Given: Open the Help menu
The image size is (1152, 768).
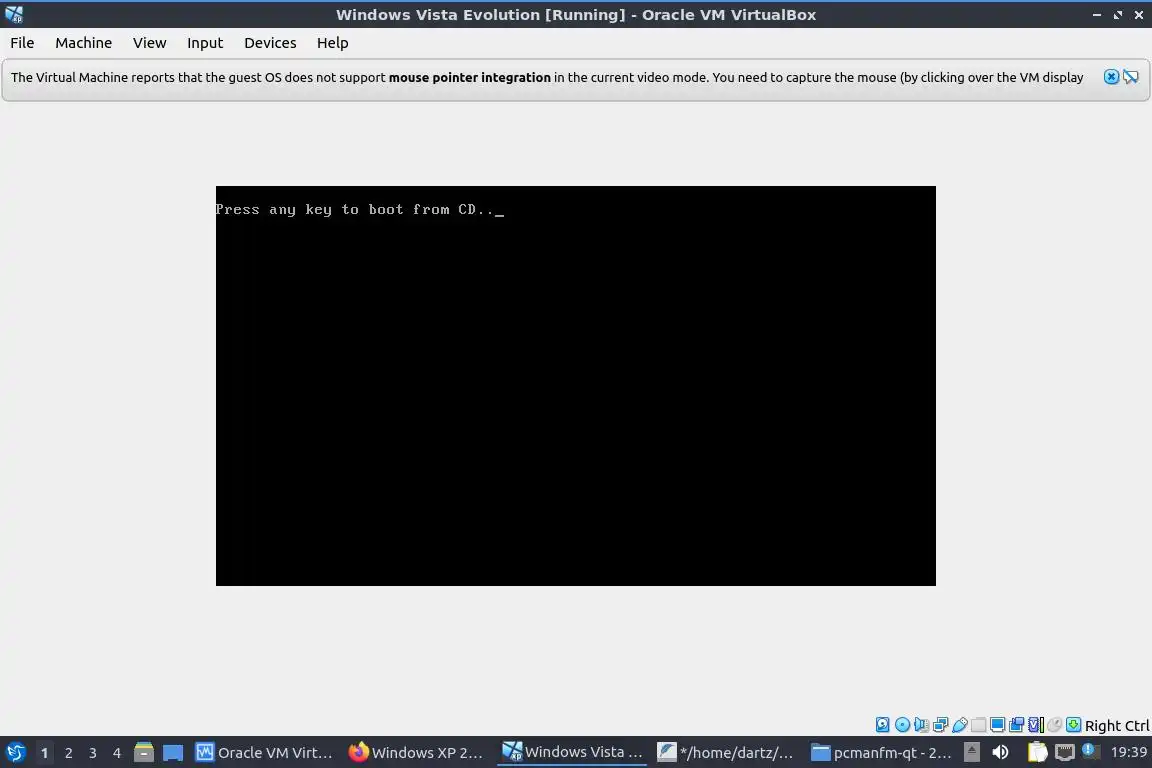Looking at the screenshot, I should 332,43.
